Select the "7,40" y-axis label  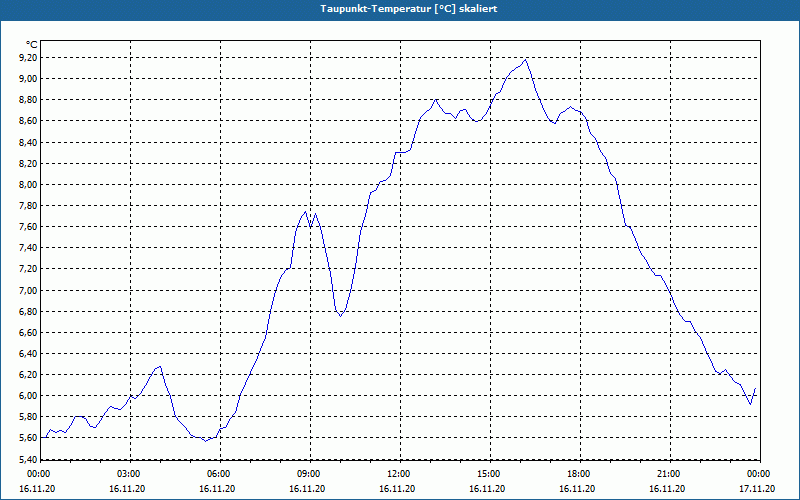(29, 248)
